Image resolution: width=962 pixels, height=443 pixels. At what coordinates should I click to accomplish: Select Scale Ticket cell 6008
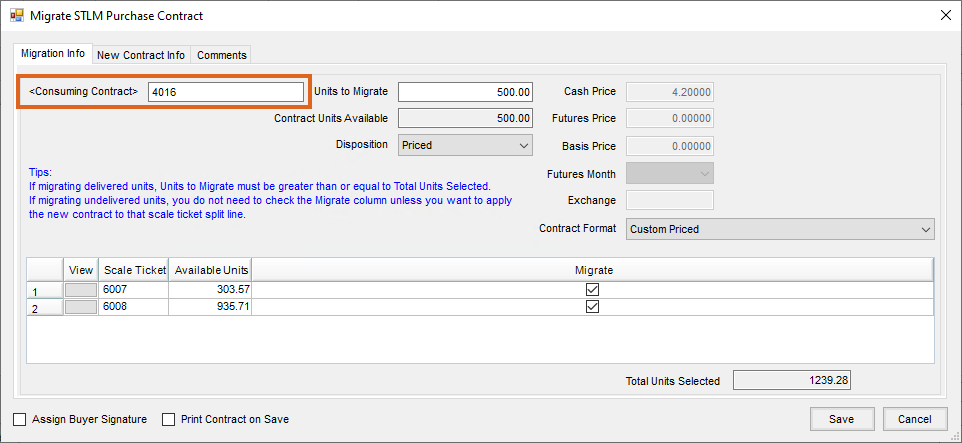pyautogui.click(x=133, y=306)
